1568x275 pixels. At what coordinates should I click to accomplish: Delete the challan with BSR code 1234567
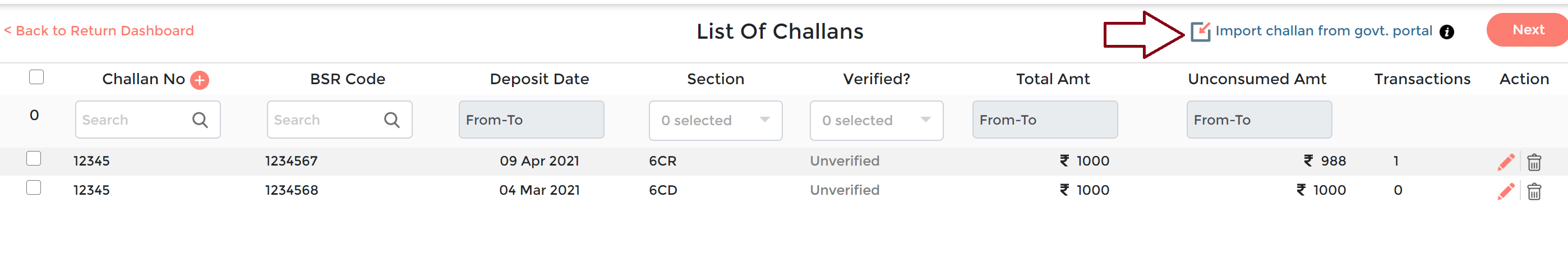(1533, 162)
